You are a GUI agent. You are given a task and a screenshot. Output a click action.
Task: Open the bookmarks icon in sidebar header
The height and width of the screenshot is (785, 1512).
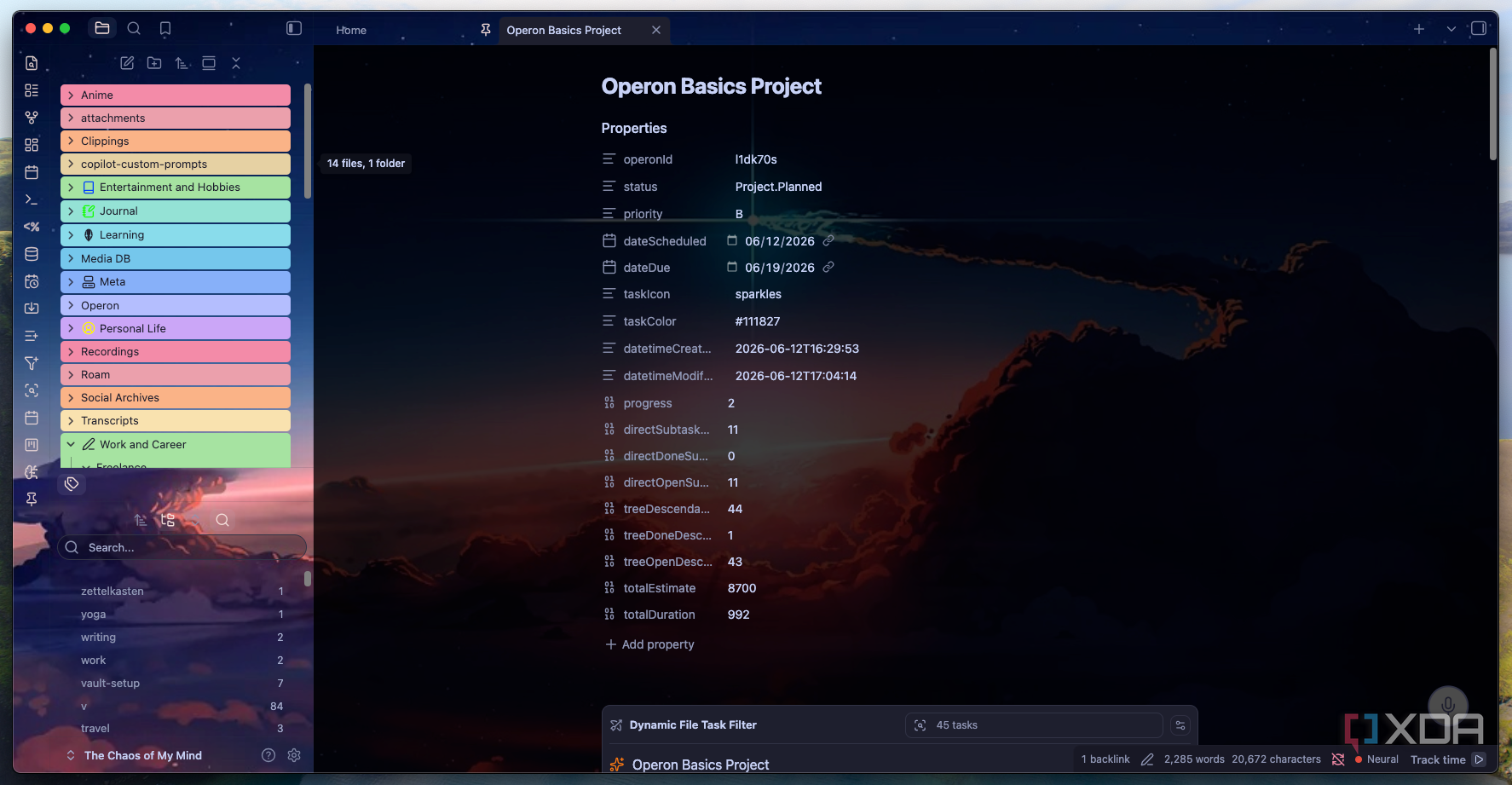tap(165, 28)
